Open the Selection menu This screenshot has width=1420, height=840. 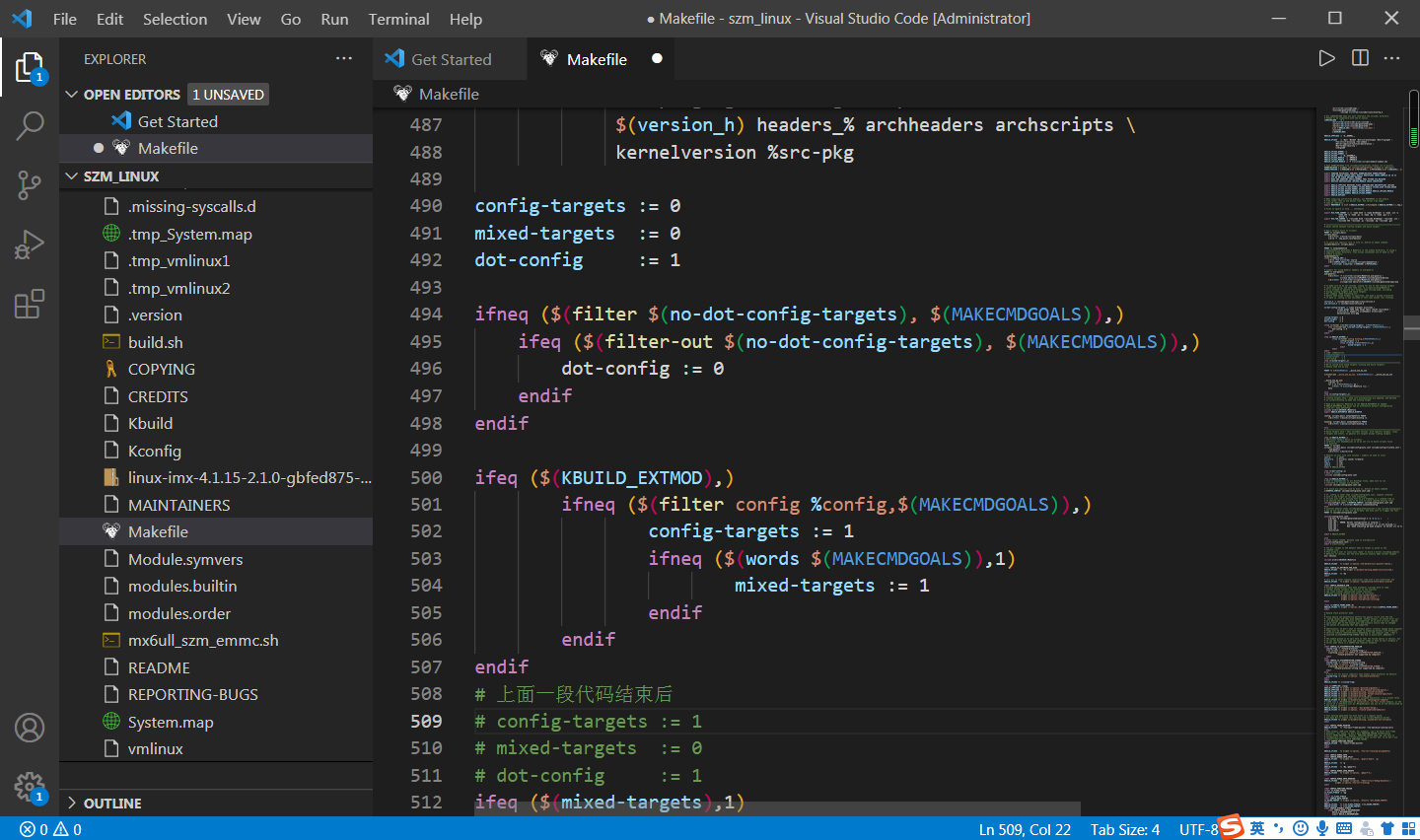[175, 19]
